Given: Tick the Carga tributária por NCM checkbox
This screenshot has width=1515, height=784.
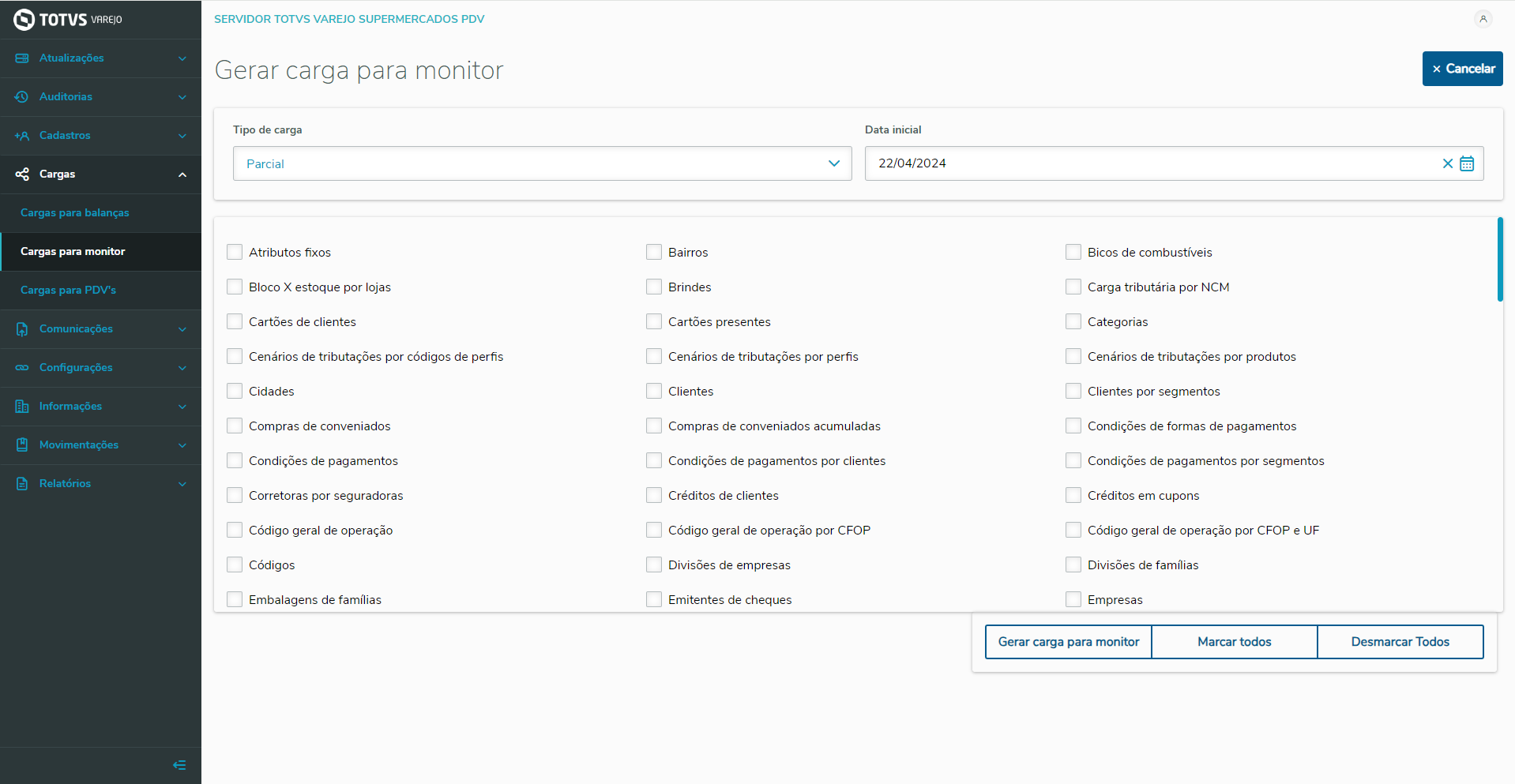Looking at the screenshot, I should click(x=1073, y=287).
